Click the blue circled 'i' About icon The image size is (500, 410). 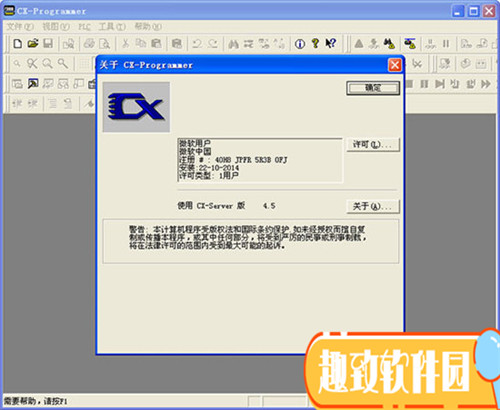pos(300,44)
